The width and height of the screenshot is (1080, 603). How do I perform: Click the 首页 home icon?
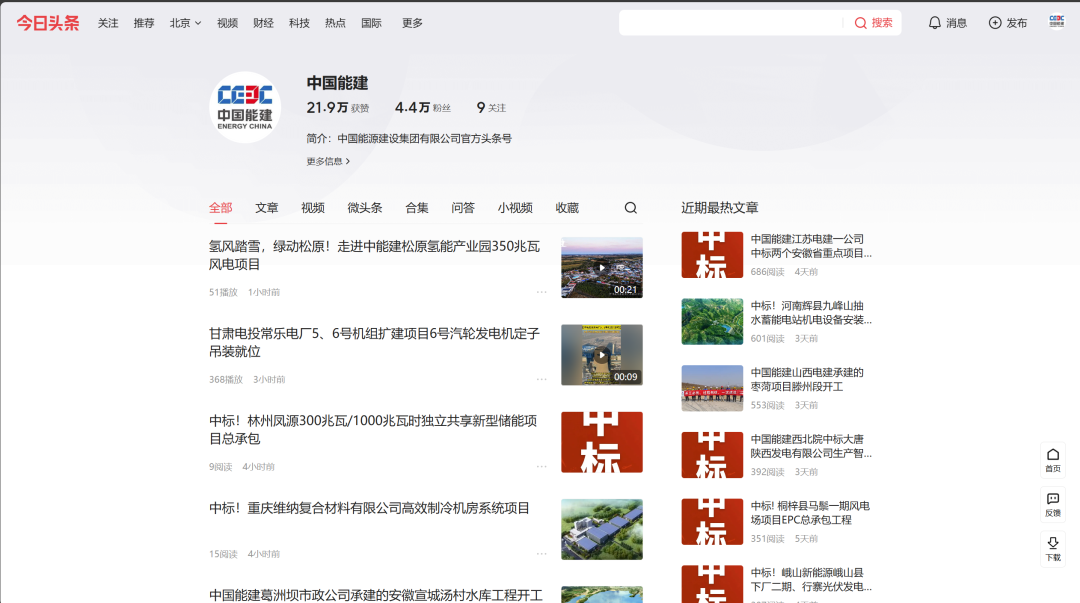click(1052, 460)
